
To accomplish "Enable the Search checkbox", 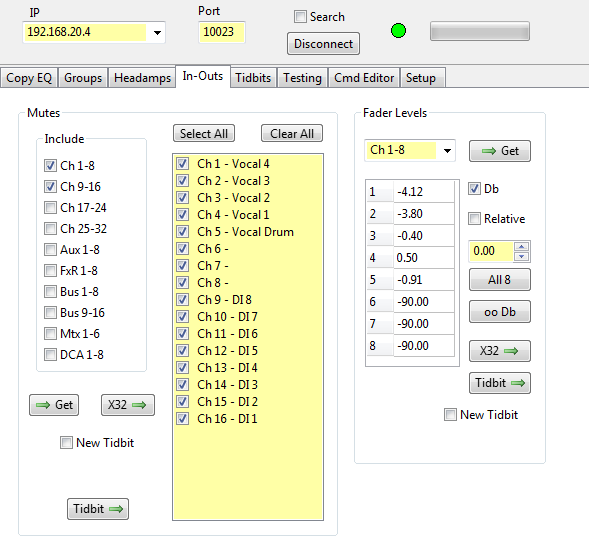I will pos(300,17).
